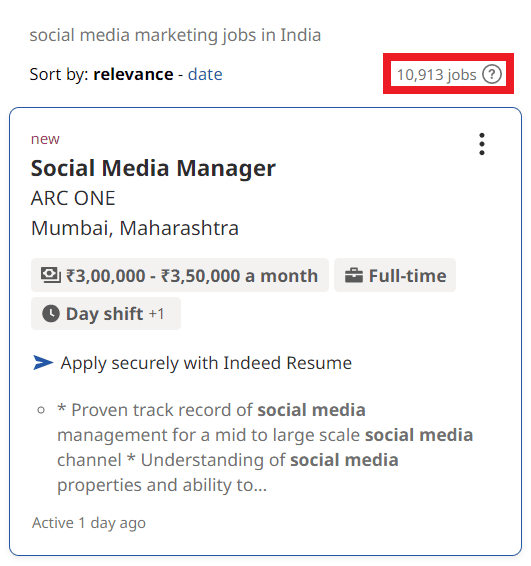Image resolution: width=531 pixels, height=566 pixels.
Task: Click the 'new' label on the job card
Action: pos(45,139)
